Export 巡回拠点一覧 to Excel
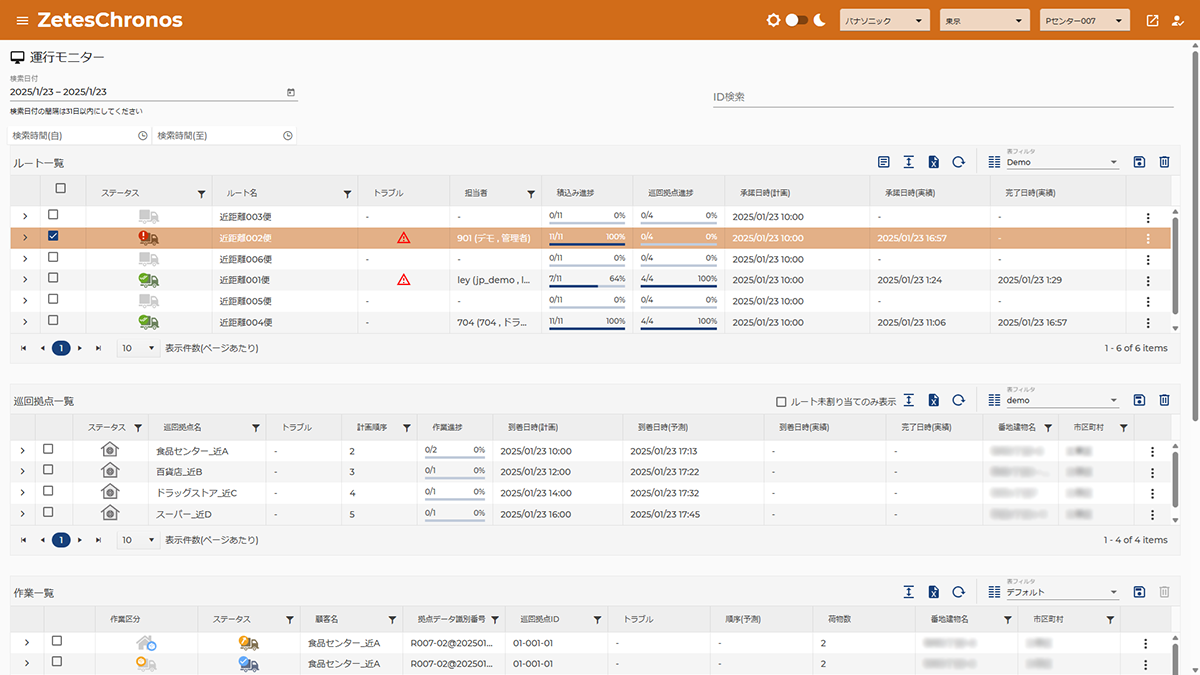 933,400
